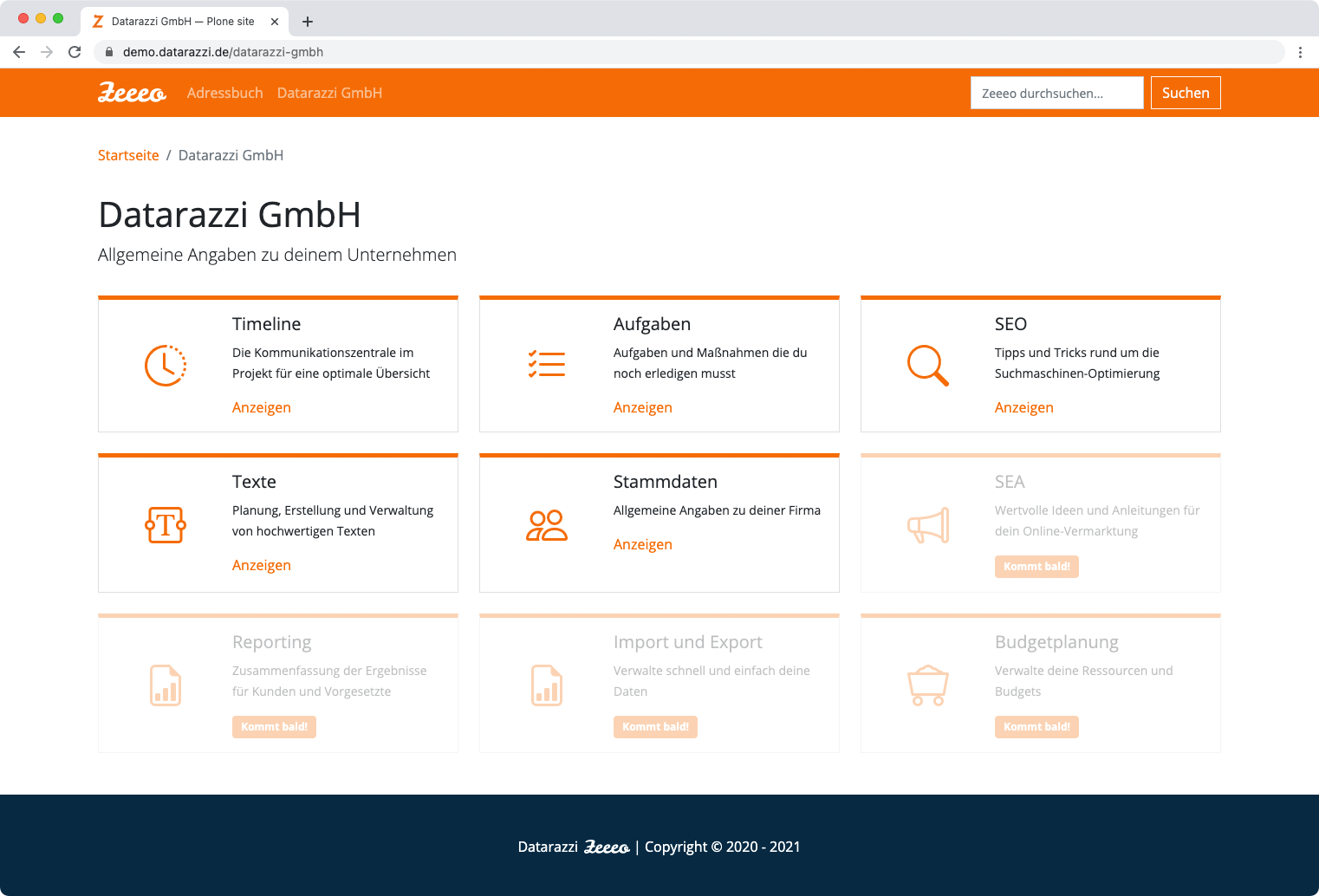Click 'Allgemeine Angaben zu deiner Firma' description
The width and height of the screenshot is (1319, 896).
[717, 510]
